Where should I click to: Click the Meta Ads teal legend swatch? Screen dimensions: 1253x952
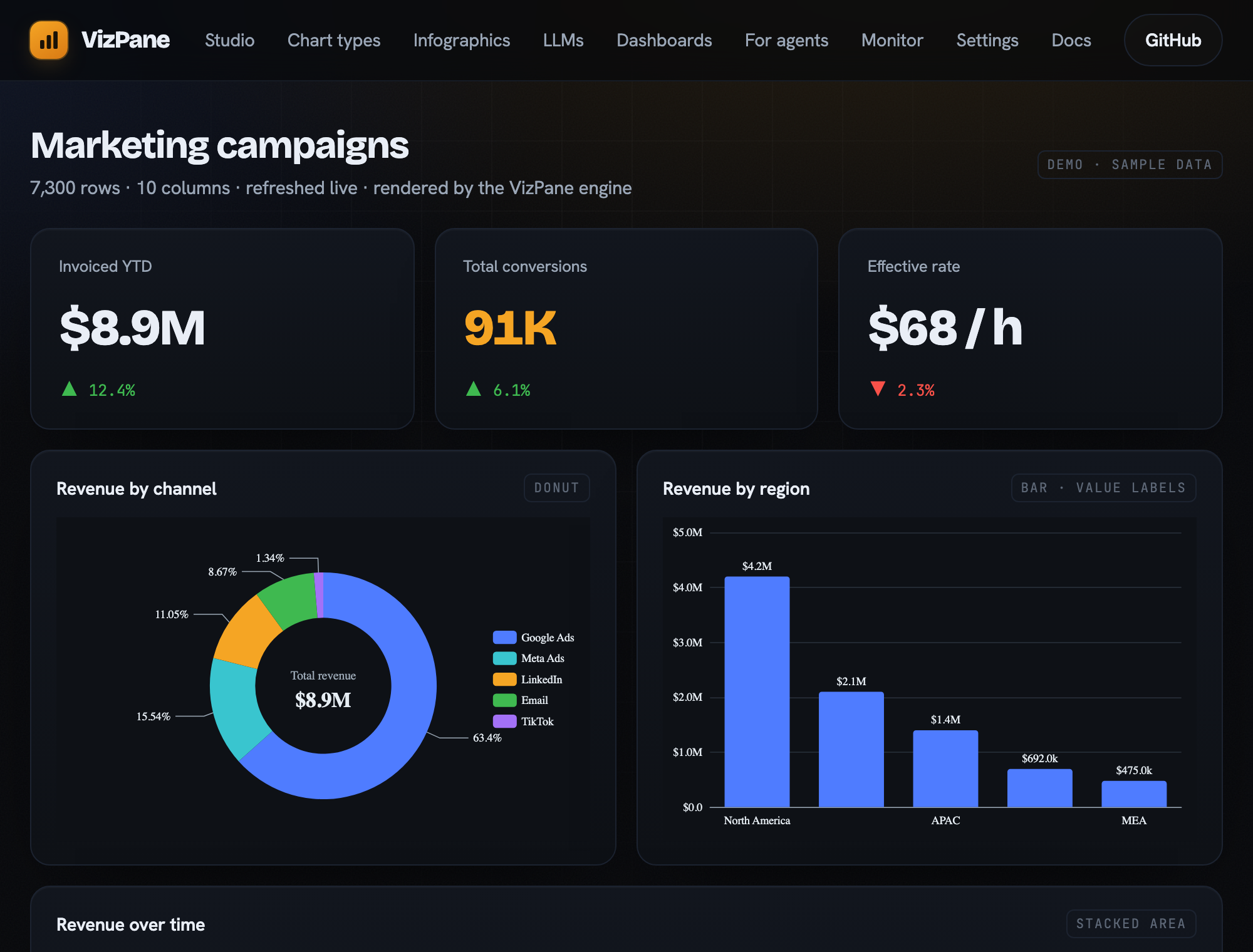tap(504, 658)
